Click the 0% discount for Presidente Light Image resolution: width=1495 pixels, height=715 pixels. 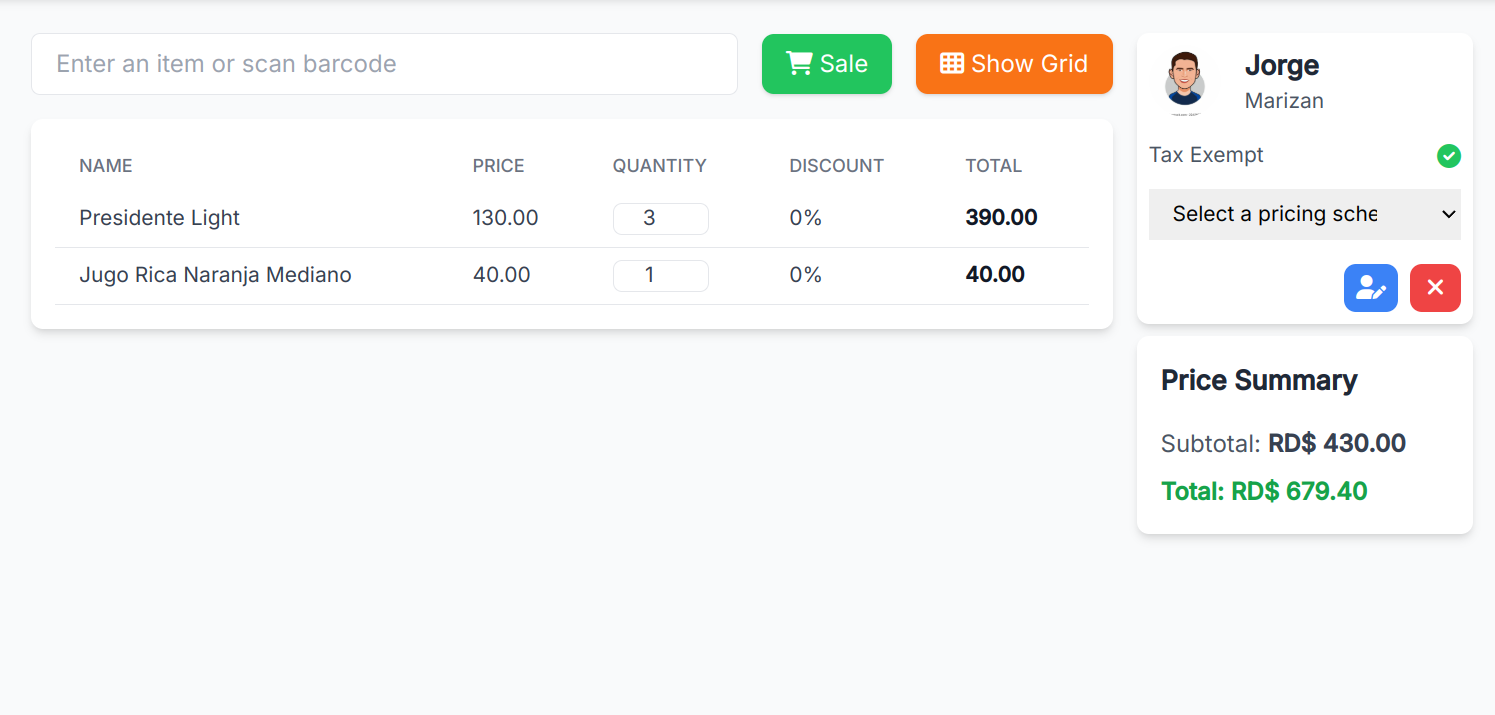coord(805,217)
